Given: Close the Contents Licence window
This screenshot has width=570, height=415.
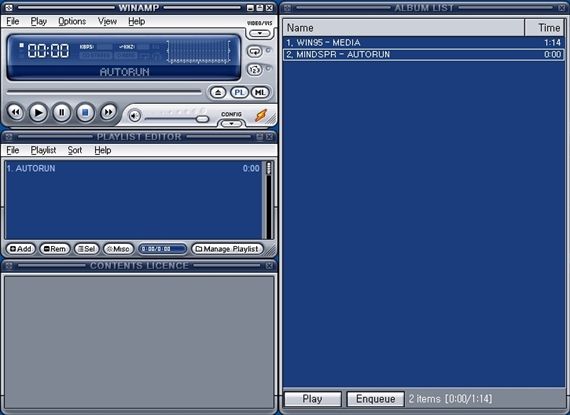Looking at the screenshot, I should [x=269, y=266].
